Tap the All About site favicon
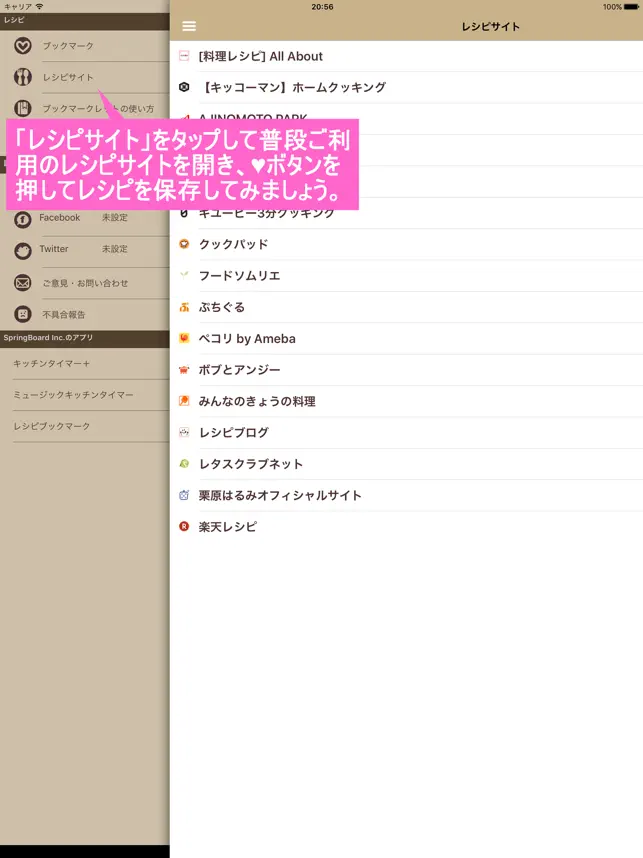The width and height of the screenshot is (643, 858). pyautogui.click(x=184, y=56)
